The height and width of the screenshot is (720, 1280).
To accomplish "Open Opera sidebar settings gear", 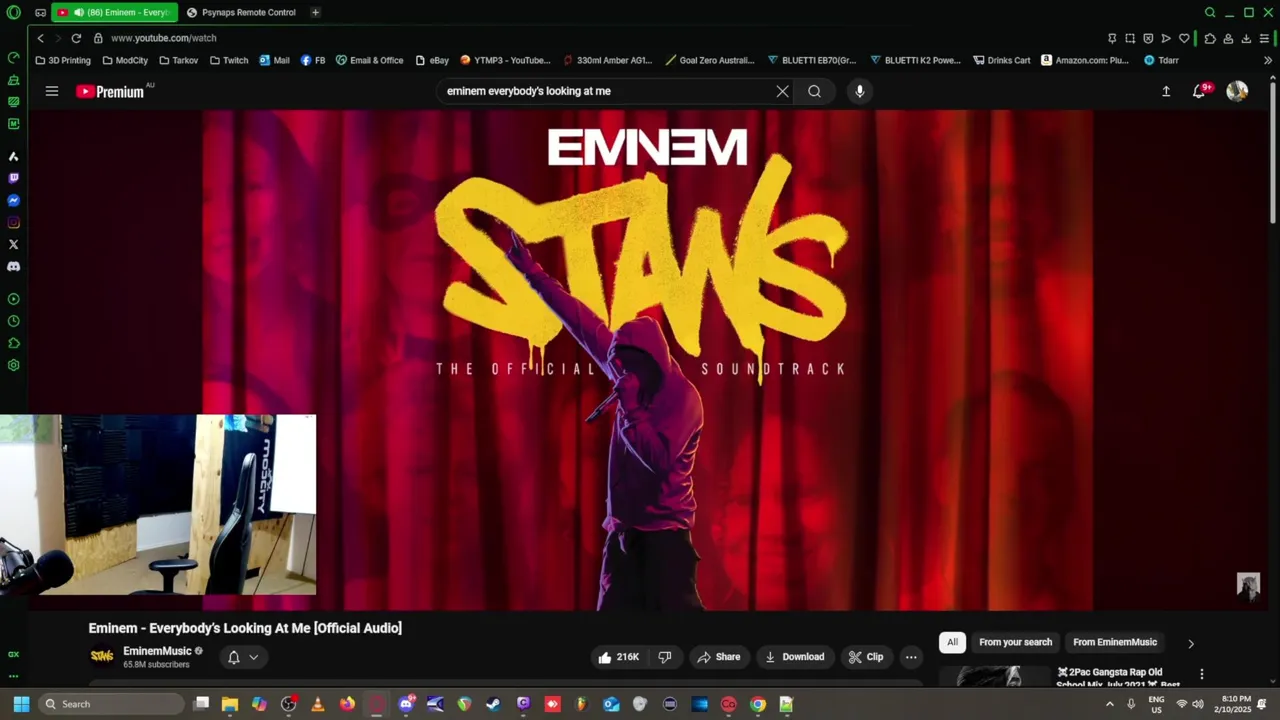I will (x=13, y=365).
